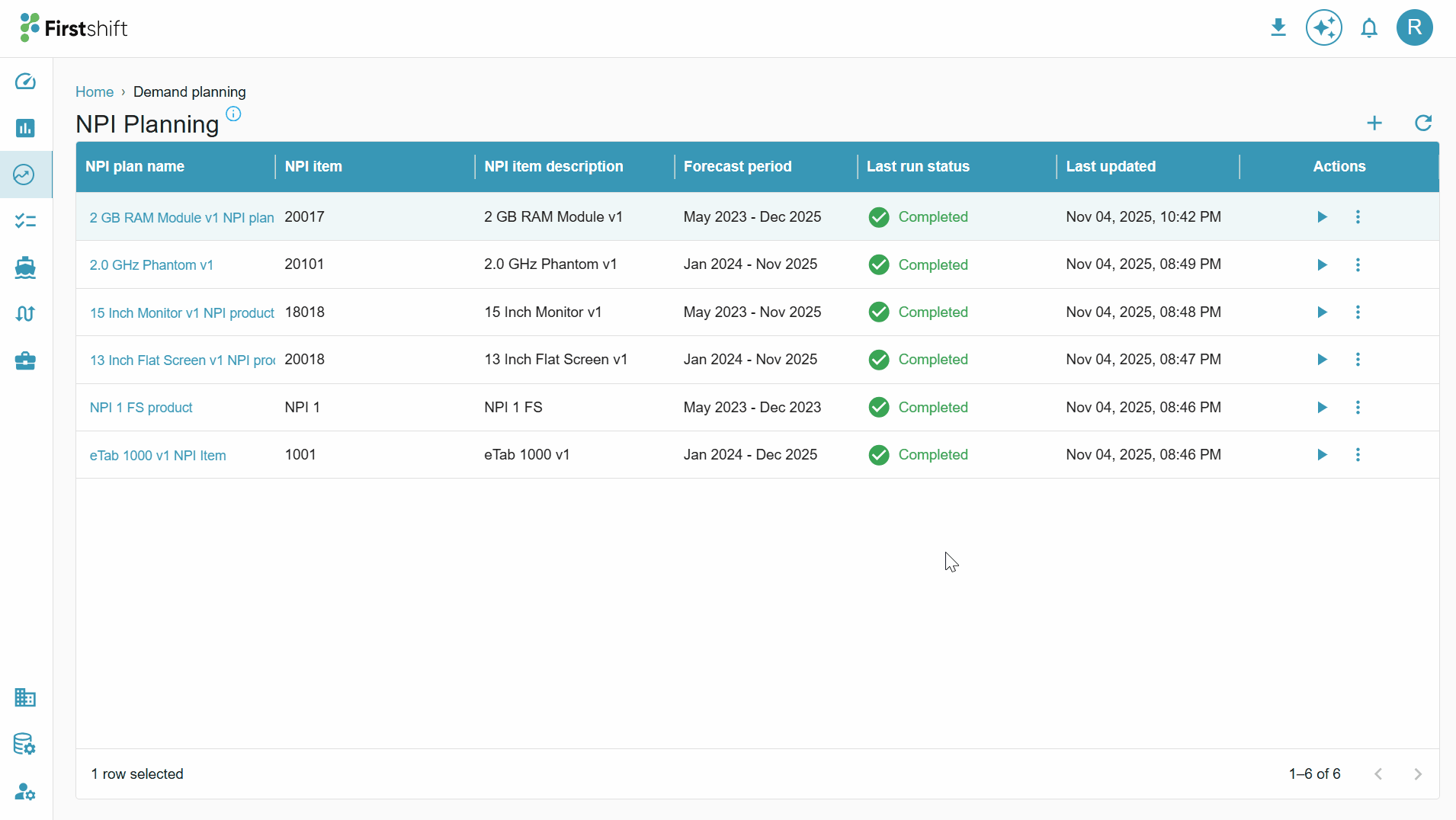Viewport: 1456px width, 820px height.
Task: Open the dashboard gauge icon in sidebar
Action: coord(25,82)
